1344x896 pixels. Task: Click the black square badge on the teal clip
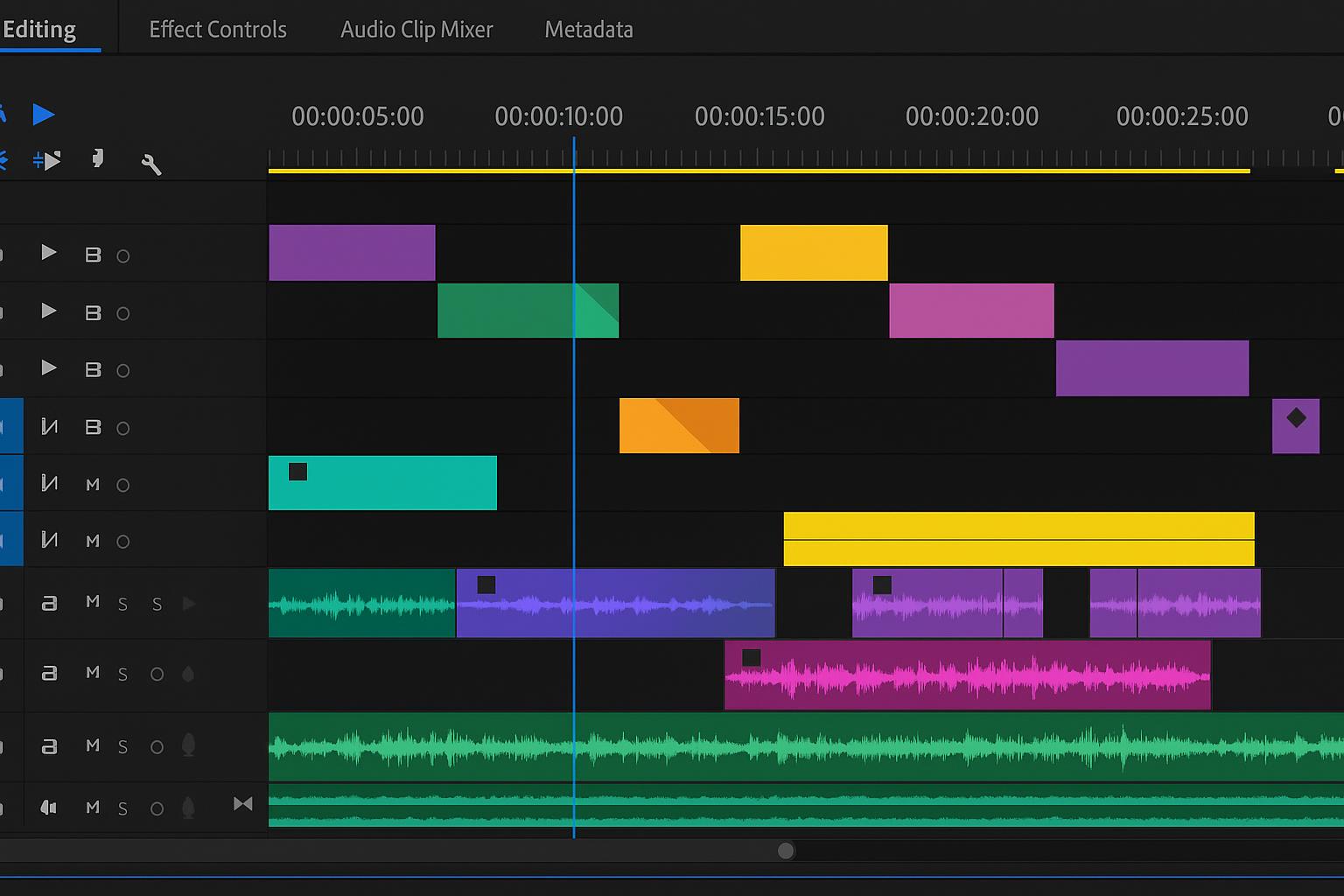pyautogui.click(x=297, y=472)
